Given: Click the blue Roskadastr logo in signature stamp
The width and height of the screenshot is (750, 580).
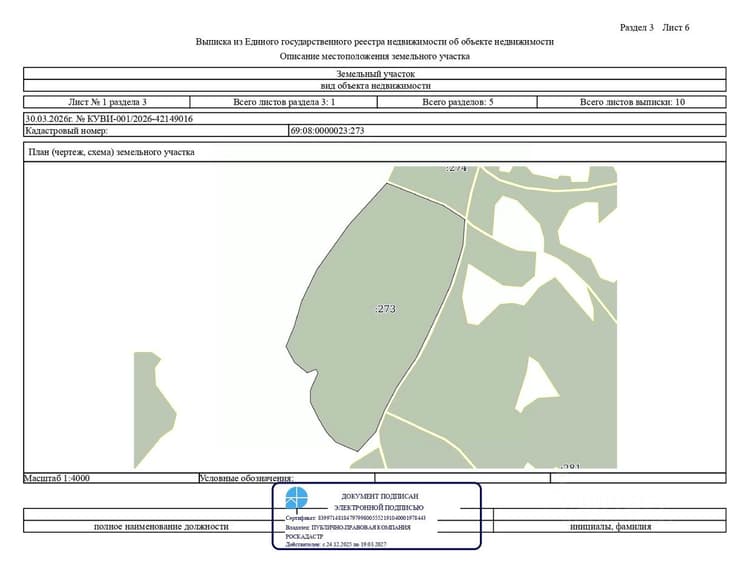Looking at the screenshot, I should 297,498.
